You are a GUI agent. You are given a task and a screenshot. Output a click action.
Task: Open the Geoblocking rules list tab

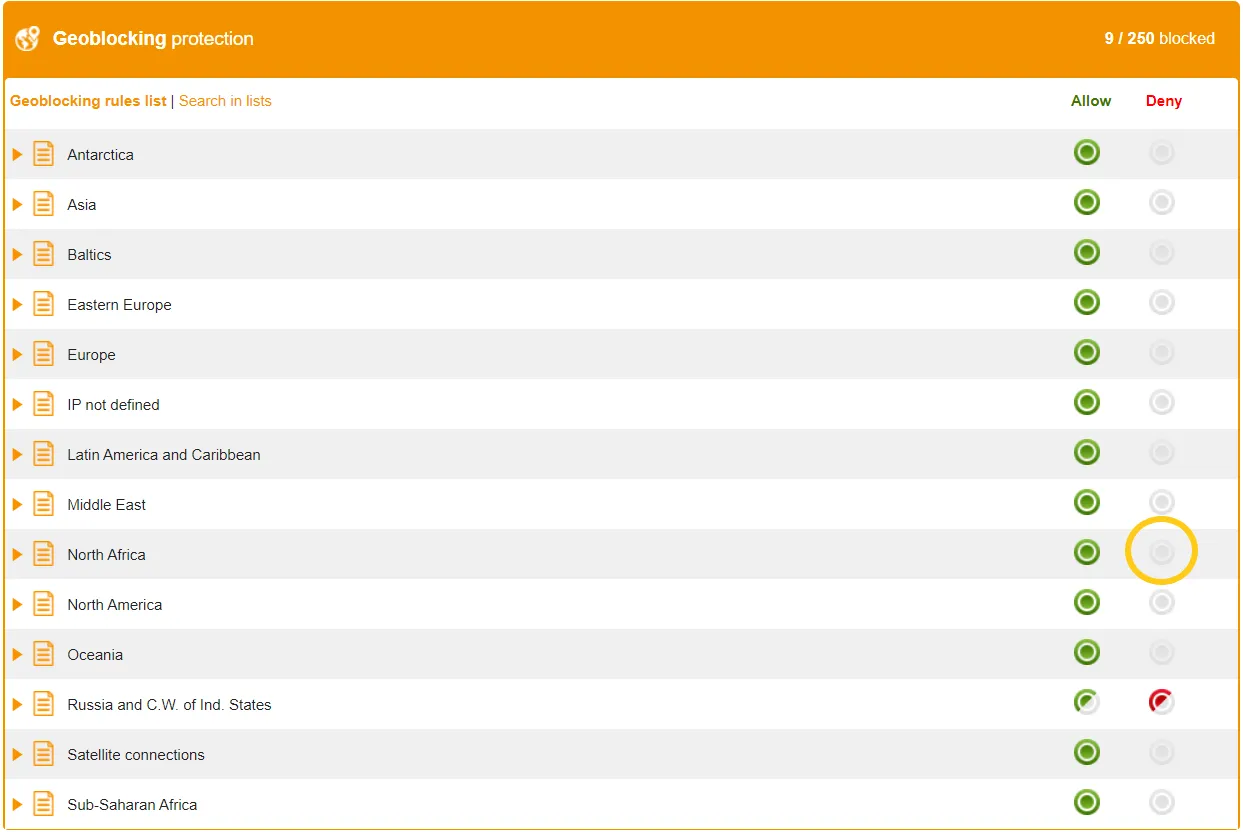point(88,101)
